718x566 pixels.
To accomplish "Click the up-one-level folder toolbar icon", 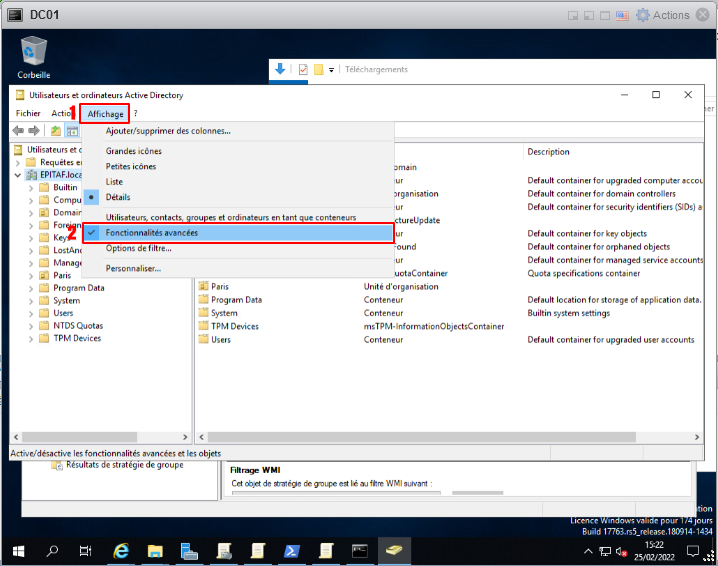I will (56, 131).
